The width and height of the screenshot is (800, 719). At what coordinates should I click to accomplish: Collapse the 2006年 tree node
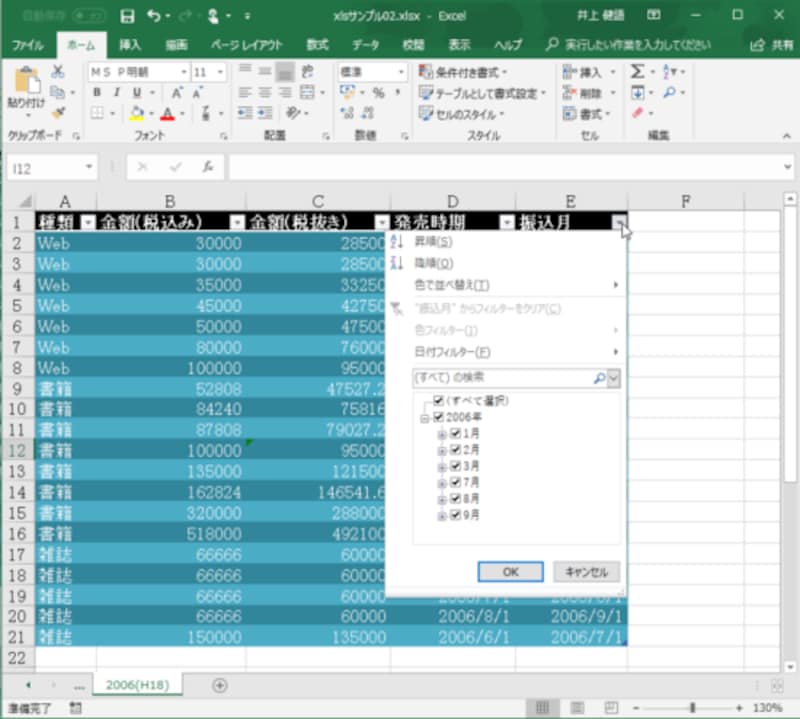coord(424,417)
